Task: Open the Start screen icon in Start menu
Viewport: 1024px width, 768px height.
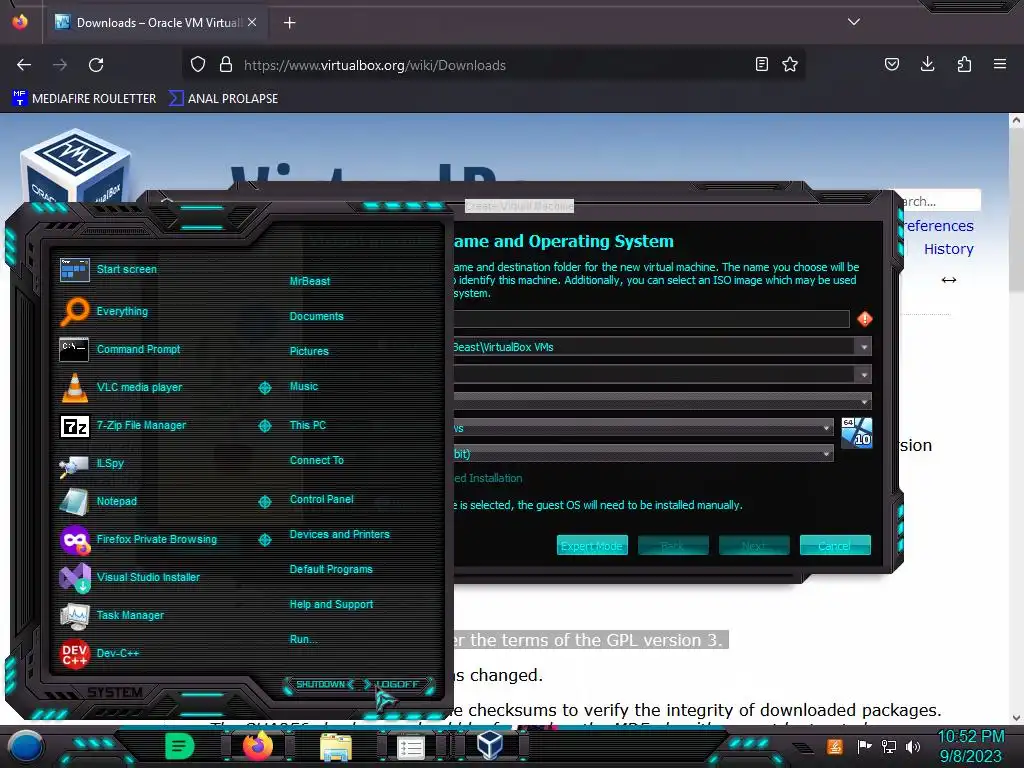Action: pyautogui.click(x=74, y=269)
